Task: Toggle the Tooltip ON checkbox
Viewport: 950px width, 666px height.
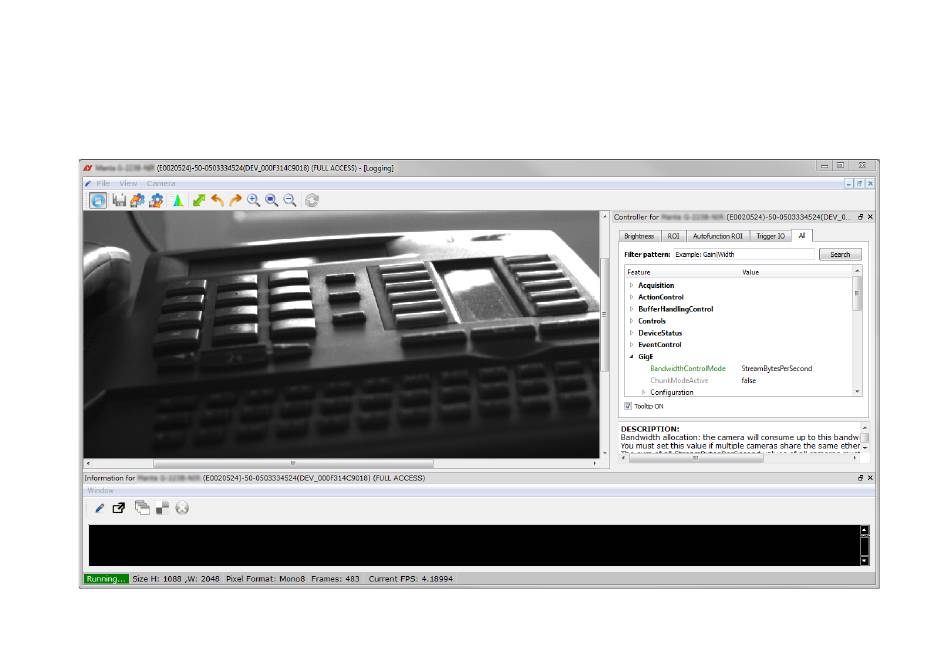Action: click(628, 406)
